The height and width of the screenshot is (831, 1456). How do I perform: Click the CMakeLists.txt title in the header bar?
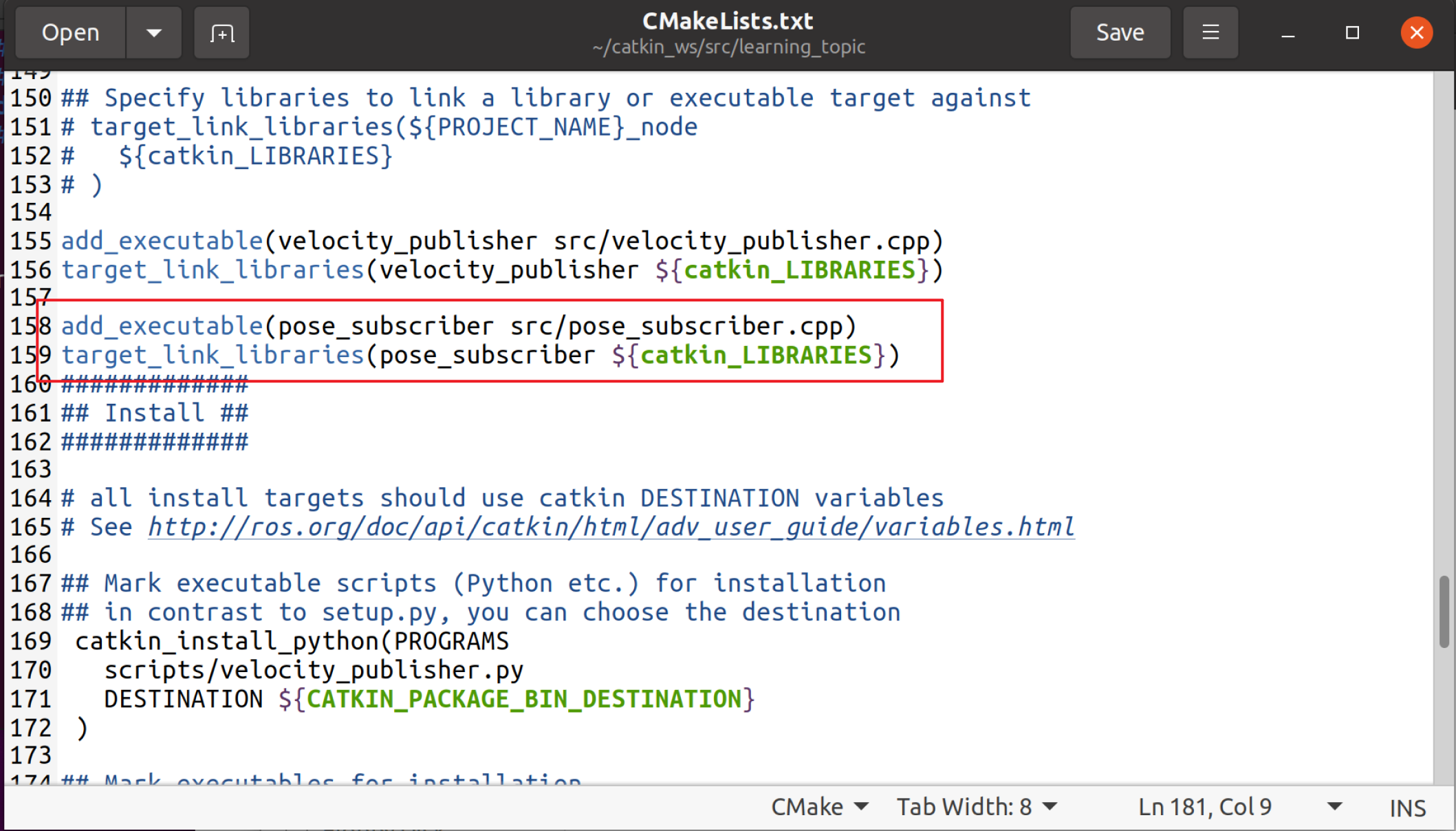click(x=728, y=21)
